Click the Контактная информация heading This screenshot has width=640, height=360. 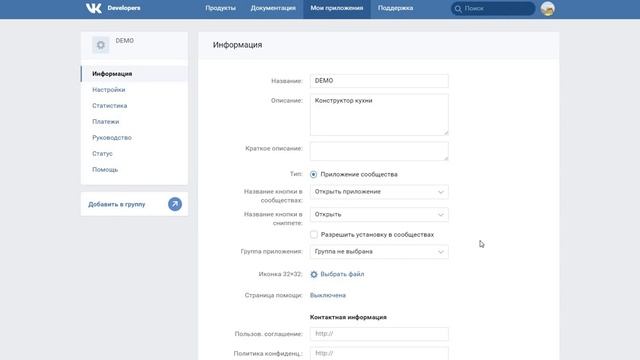pos(348,317)
